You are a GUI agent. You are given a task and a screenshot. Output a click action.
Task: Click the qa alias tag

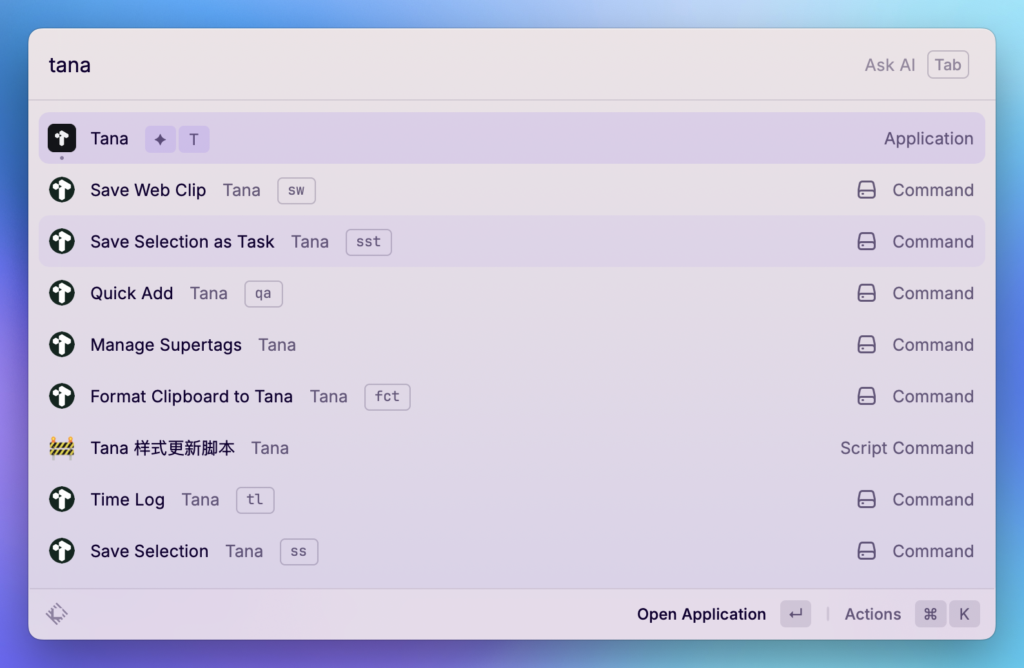pyautogui.click(x=263, y=294)
